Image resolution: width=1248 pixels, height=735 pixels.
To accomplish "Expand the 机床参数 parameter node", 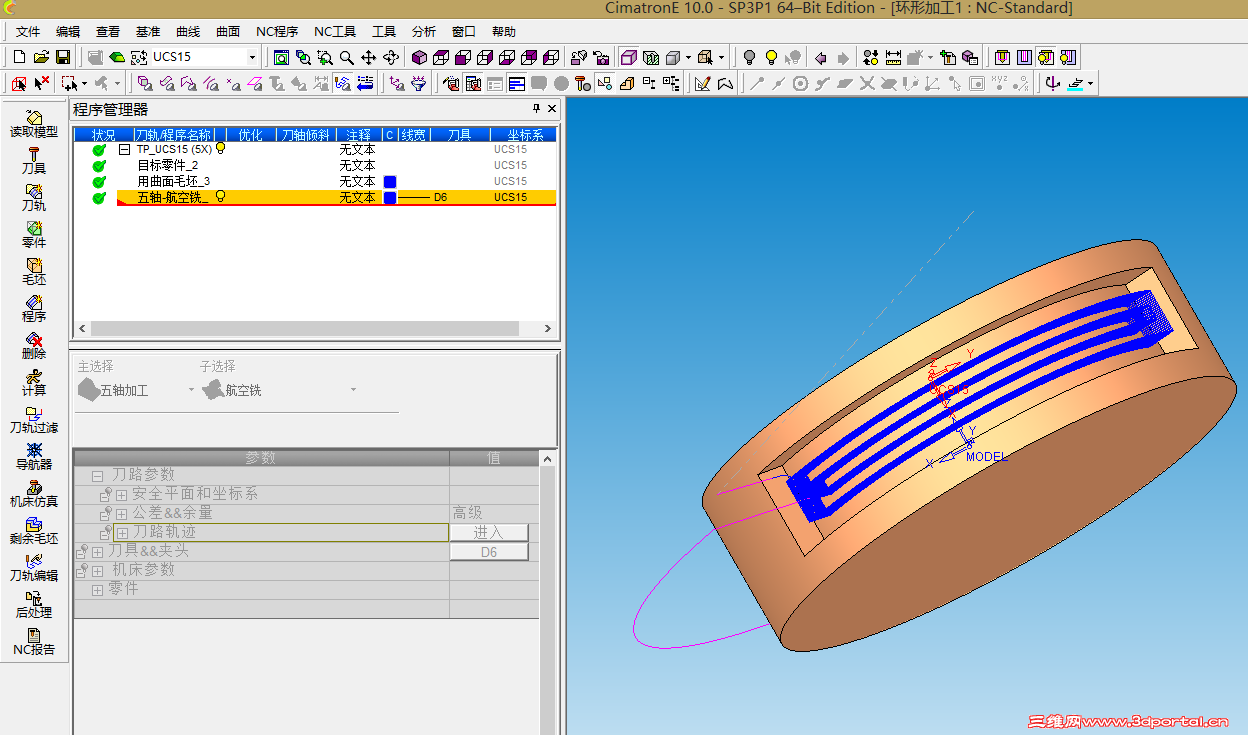I will [98, 571].
